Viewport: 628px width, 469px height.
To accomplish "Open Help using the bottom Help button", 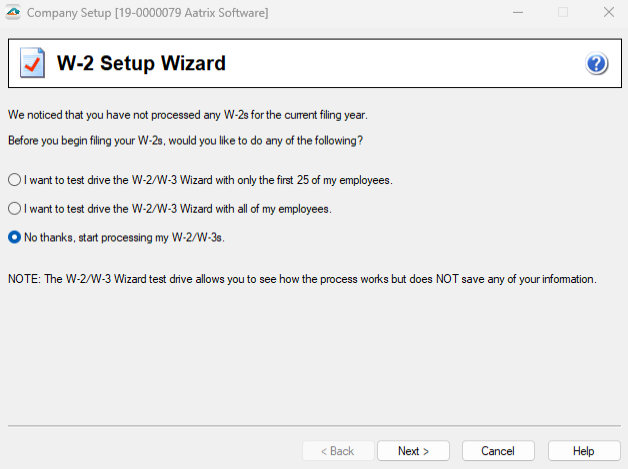I will 584,451.
